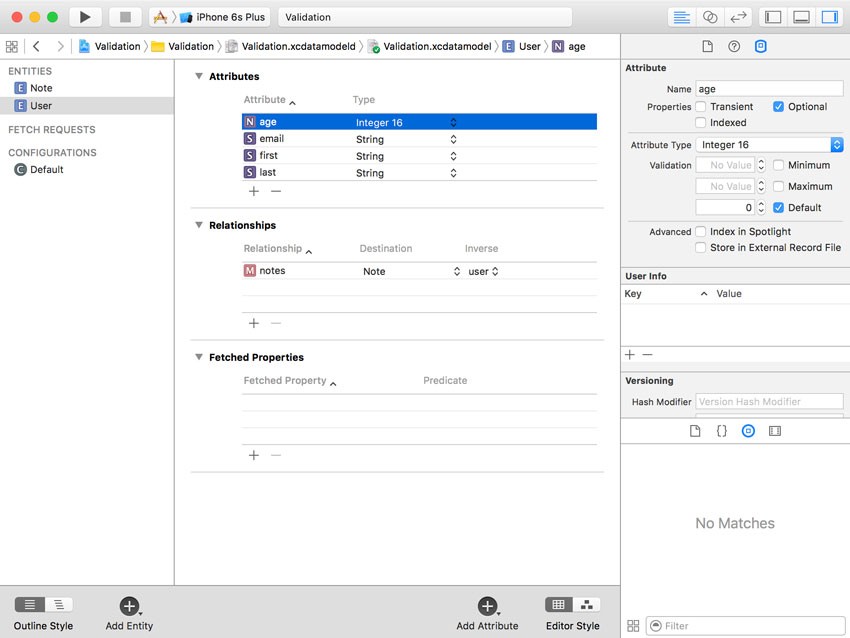
Task: Open type popup for last attribute
Action: coord(453,173)
